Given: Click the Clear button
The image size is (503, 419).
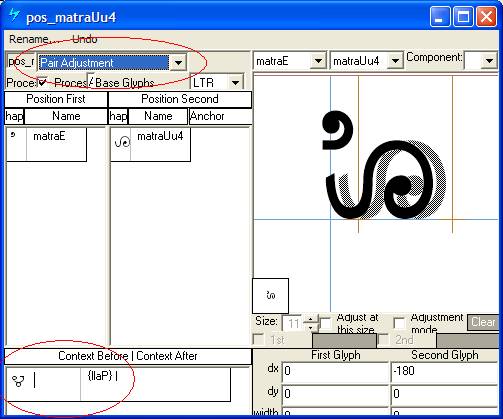Looking at the screenshot, I should pos(483,322).
